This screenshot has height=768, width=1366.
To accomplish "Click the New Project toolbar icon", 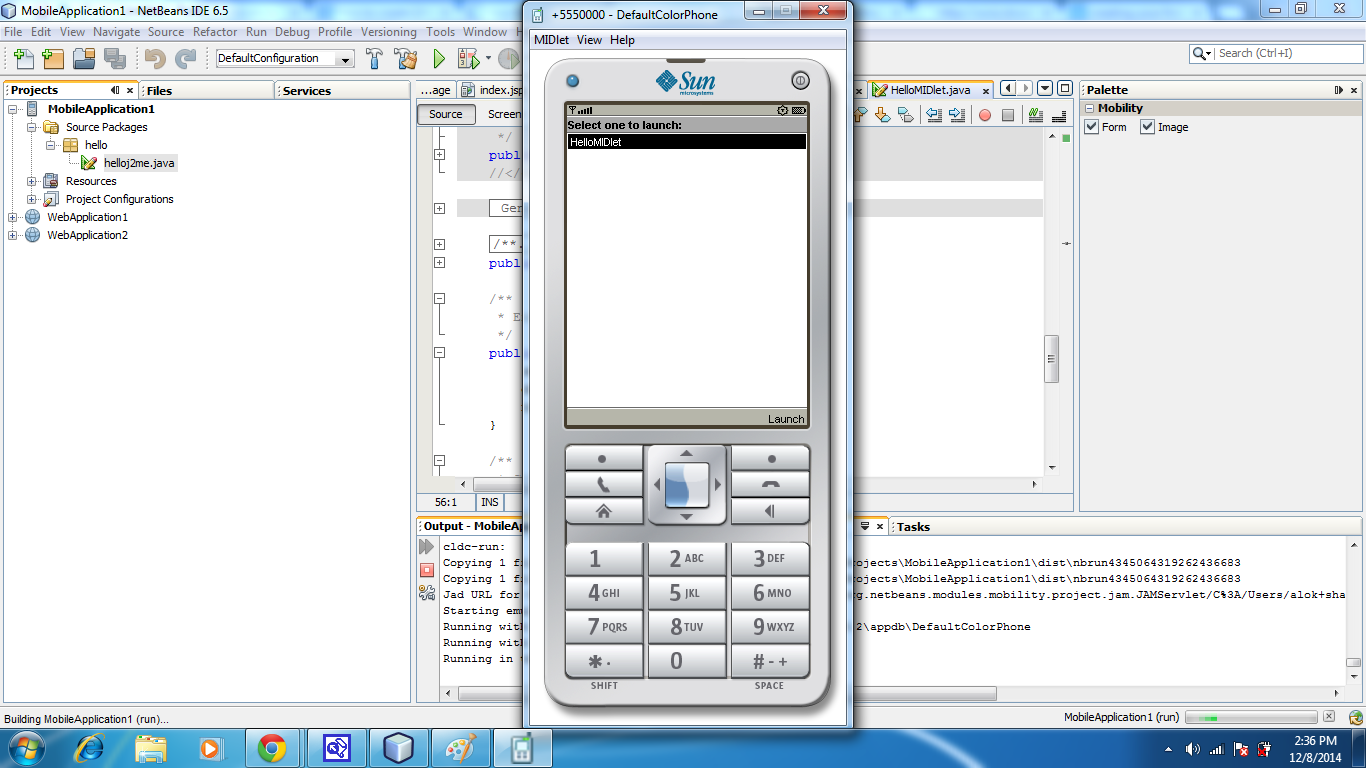I will coord(52,58).
